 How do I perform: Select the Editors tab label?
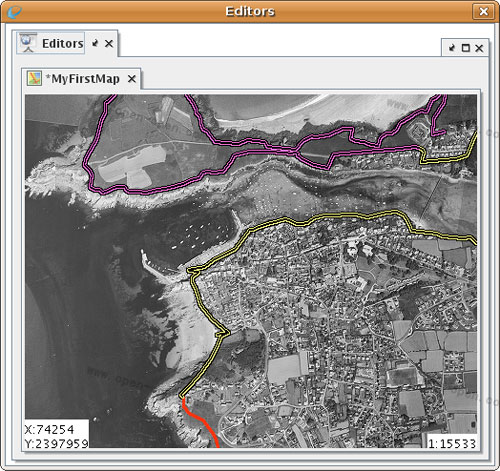click(63, 43)
